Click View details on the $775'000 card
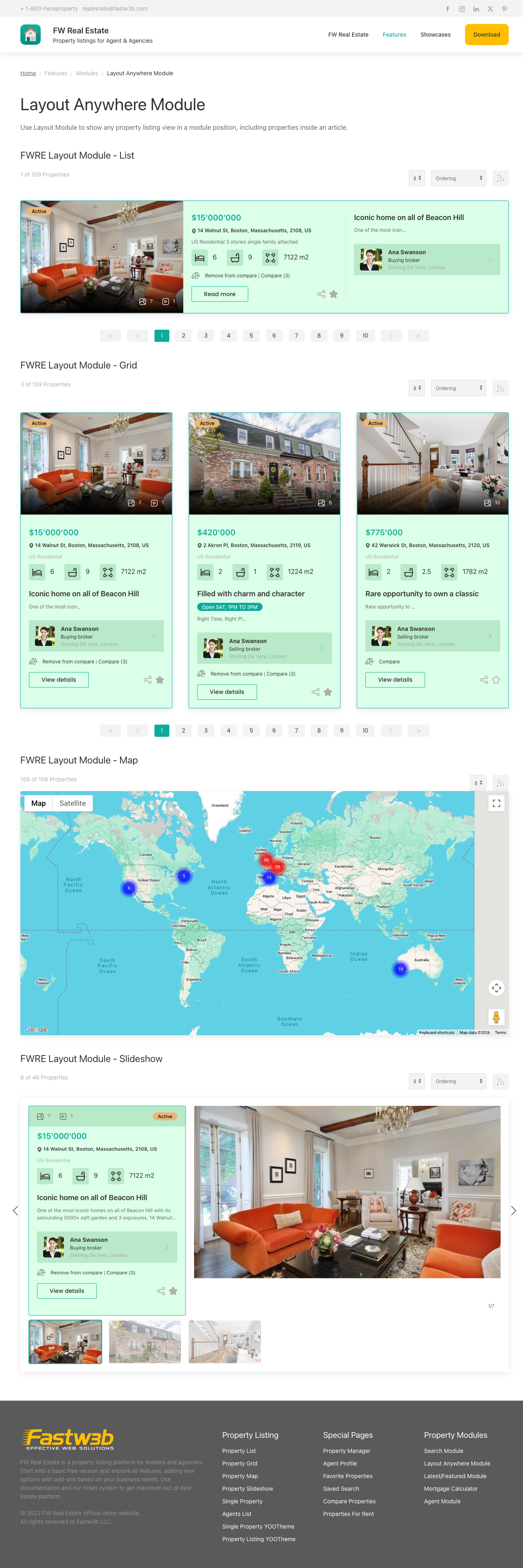The height and width of the screenshot is (1568, 523). tap(395, 680)
